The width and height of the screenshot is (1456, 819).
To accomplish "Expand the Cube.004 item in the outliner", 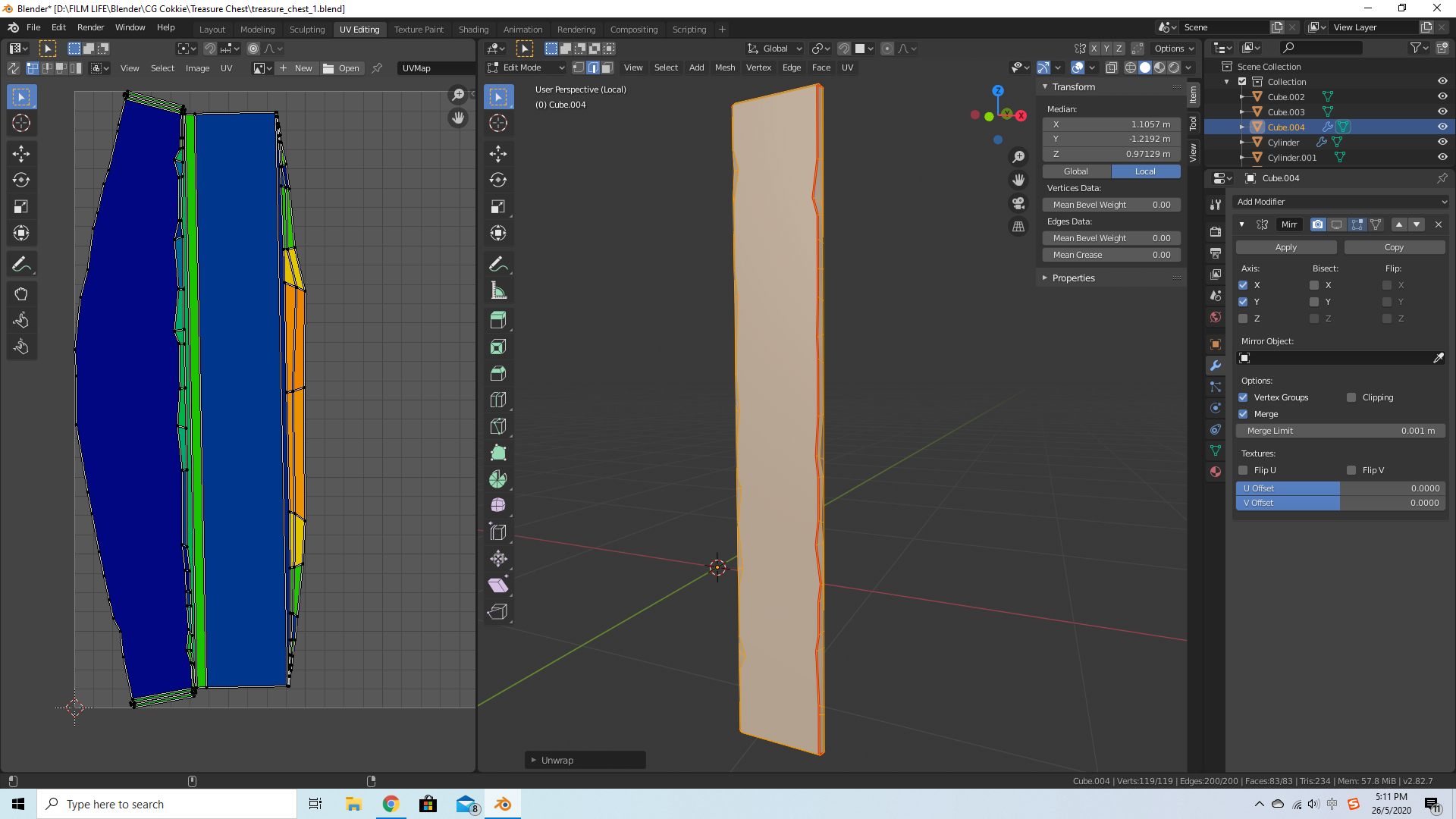I will click(1241, 127).
